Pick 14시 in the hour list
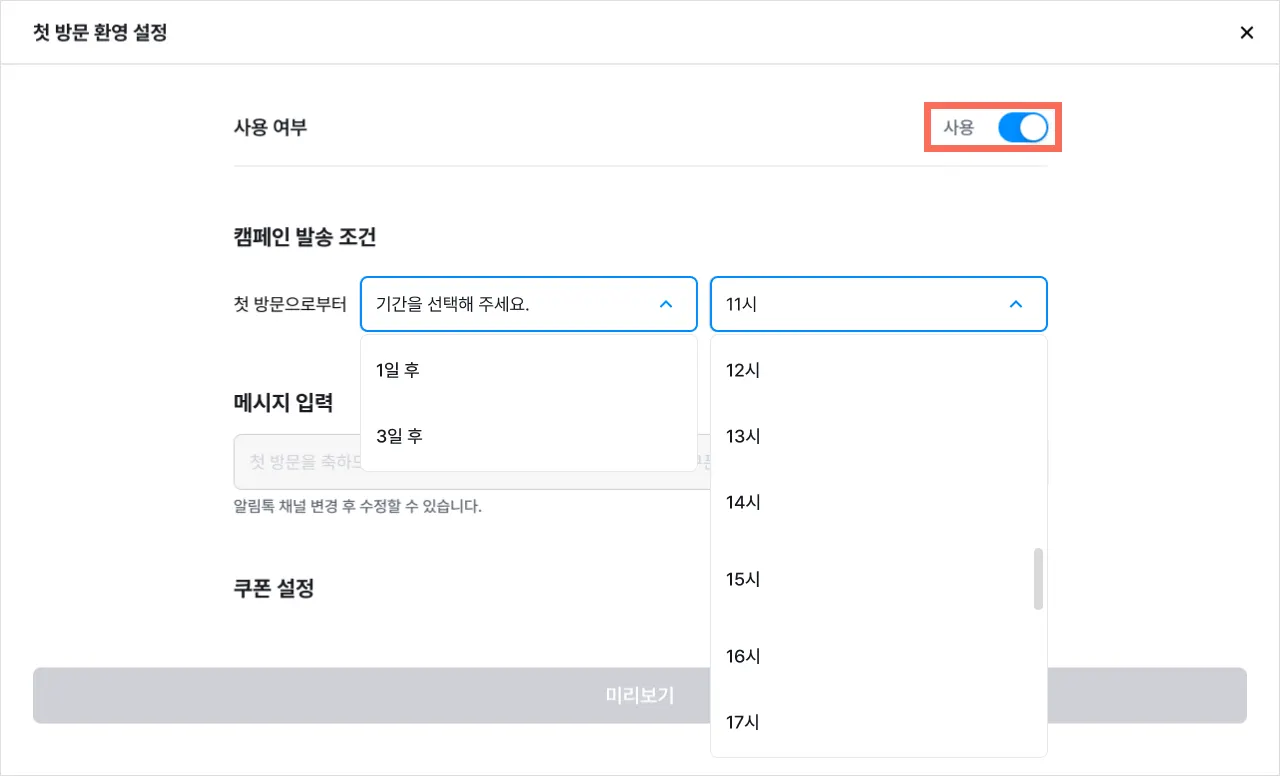Image resolution: width=1280 pixels, height=776 pixels. pyautogui.click(x=743, y=502)
